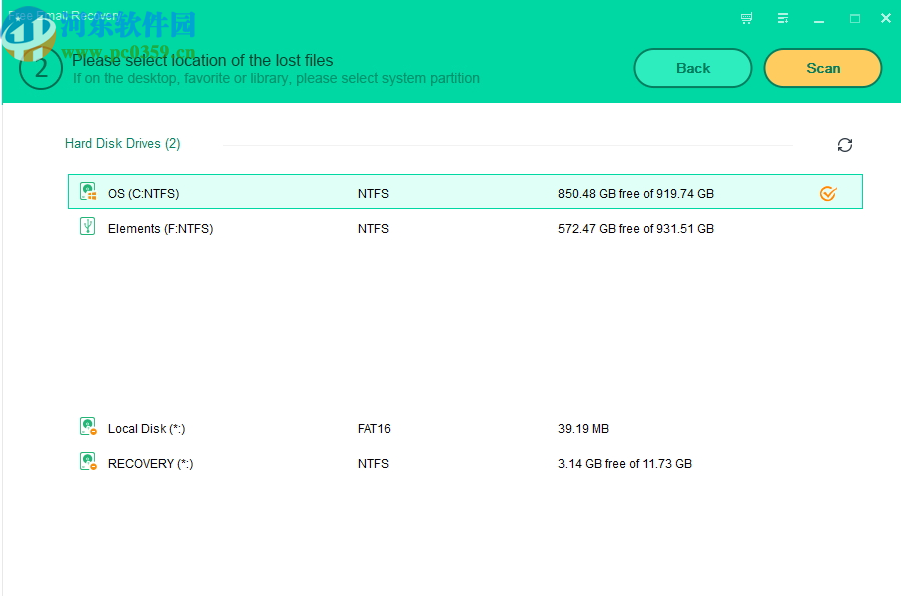Toggle the orange checkmark on OS (C:NTFS)
Screen dimensions: 902x596
[827, 194]
